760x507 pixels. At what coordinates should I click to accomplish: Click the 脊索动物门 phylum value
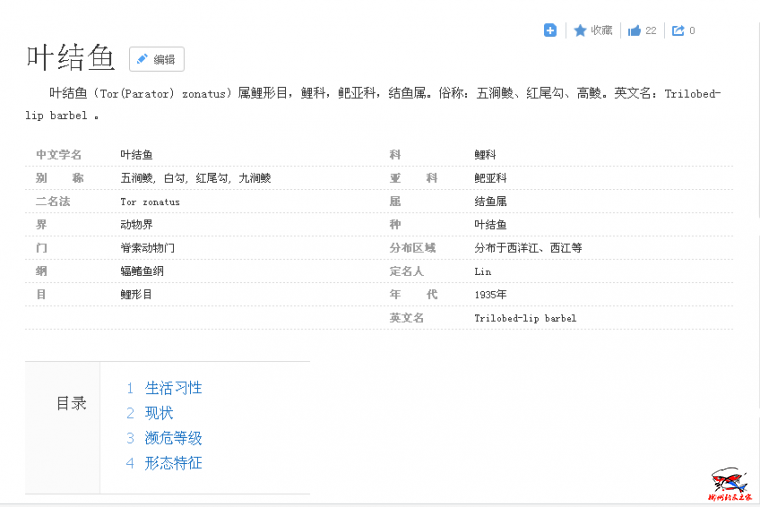(x=147, y=247)
